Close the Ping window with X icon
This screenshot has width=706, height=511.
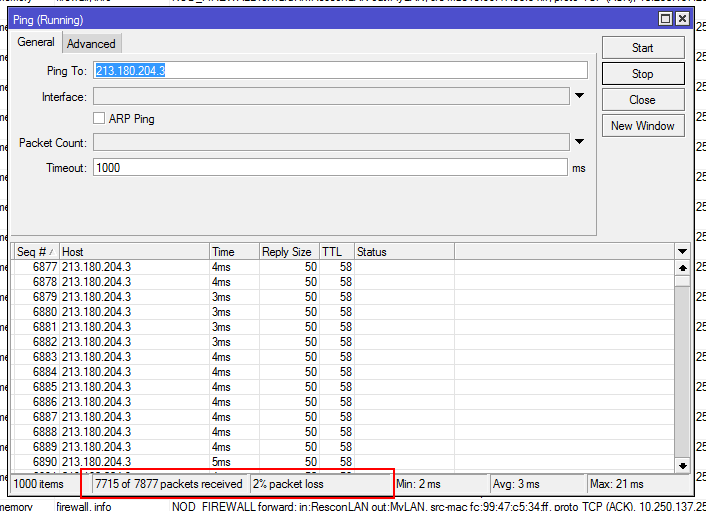pos(683,18)
